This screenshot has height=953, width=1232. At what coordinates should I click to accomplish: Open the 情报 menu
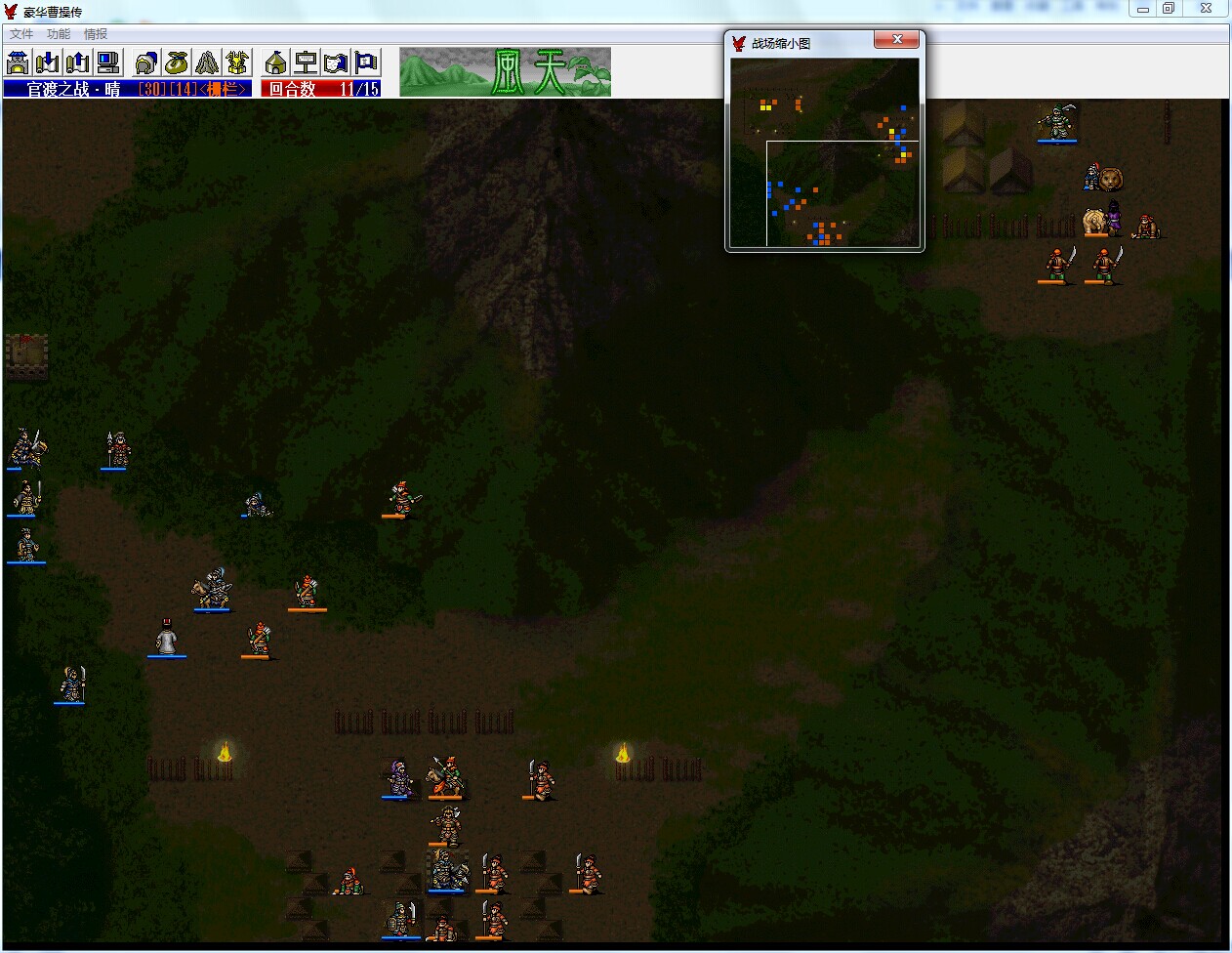pos(96,34)
